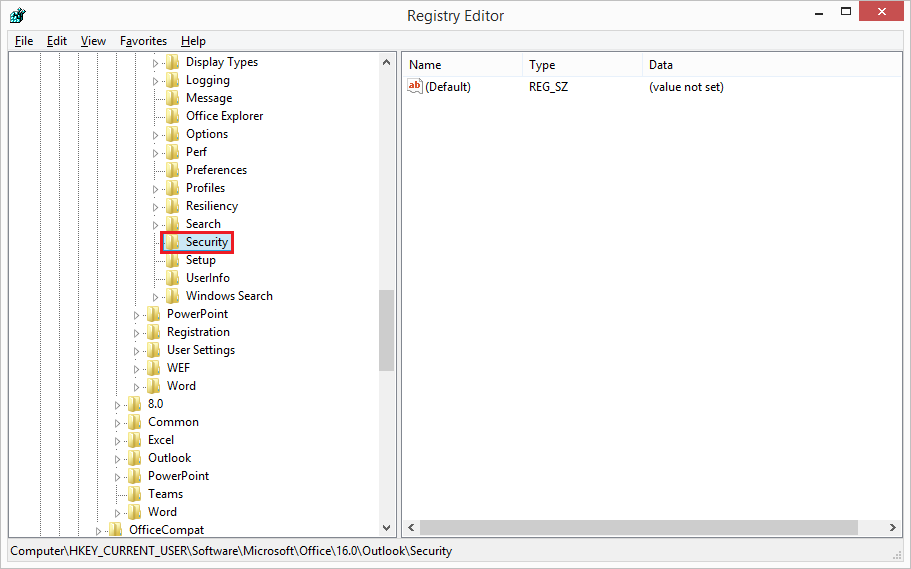Click the WEF folder icon
911x569 pixels.
[x=153, y=368]
